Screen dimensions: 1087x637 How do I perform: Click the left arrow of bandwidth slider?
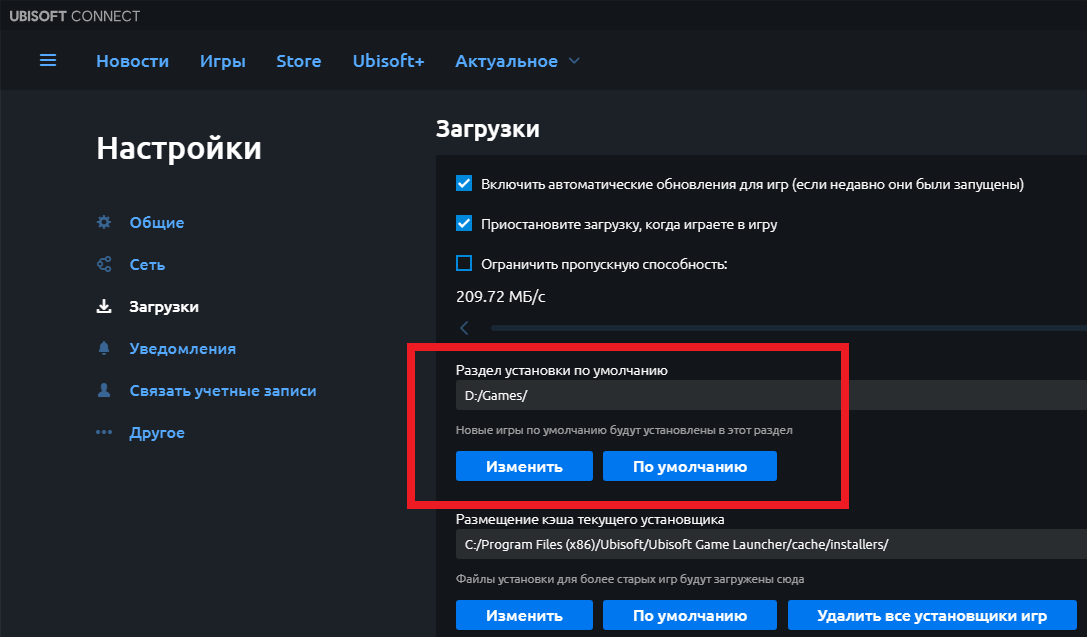464,328
